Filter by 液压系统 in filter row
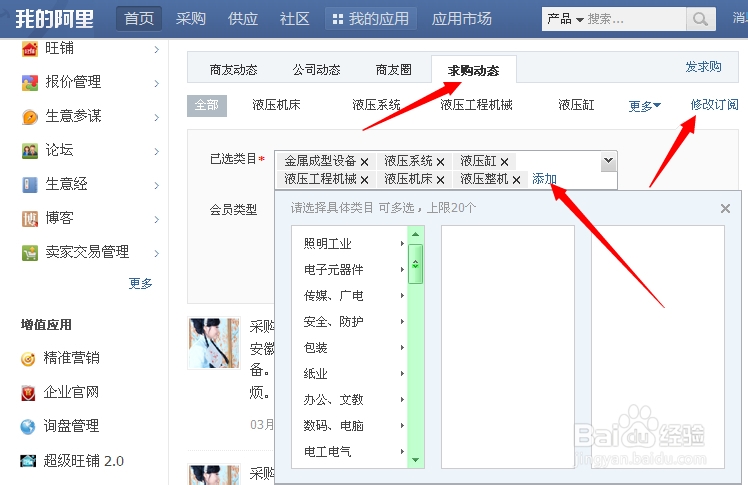748x485 pixels. click(x=376, y=105)
